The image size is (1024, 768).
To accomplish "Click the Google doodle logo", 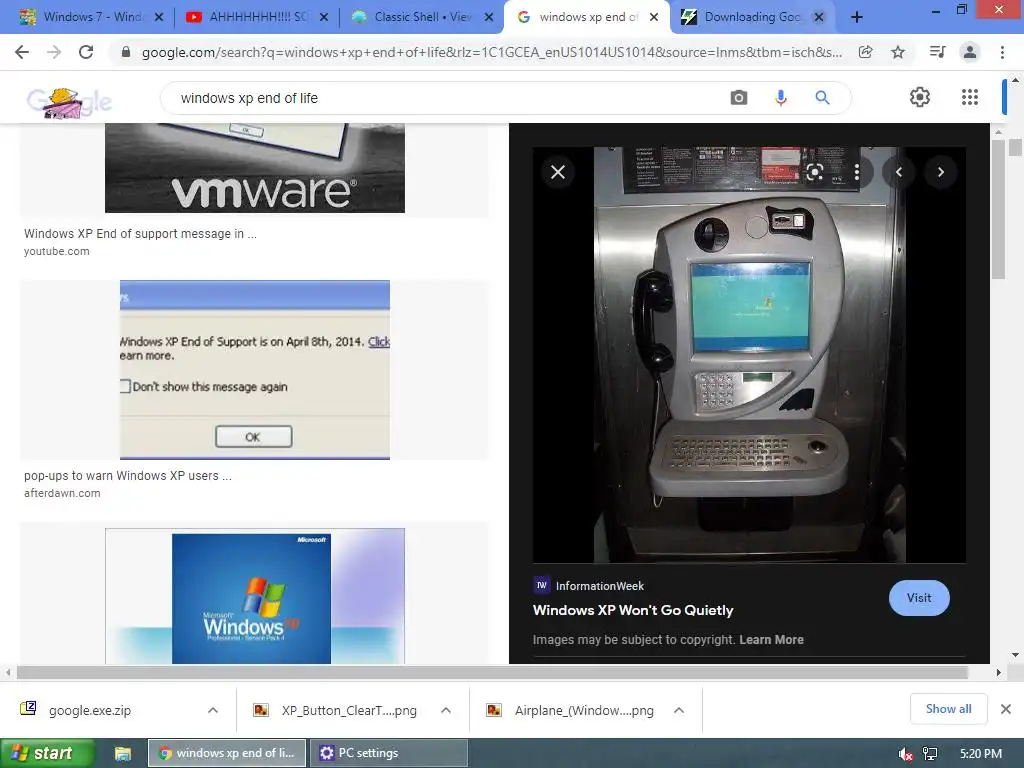I will coord(69,101).
